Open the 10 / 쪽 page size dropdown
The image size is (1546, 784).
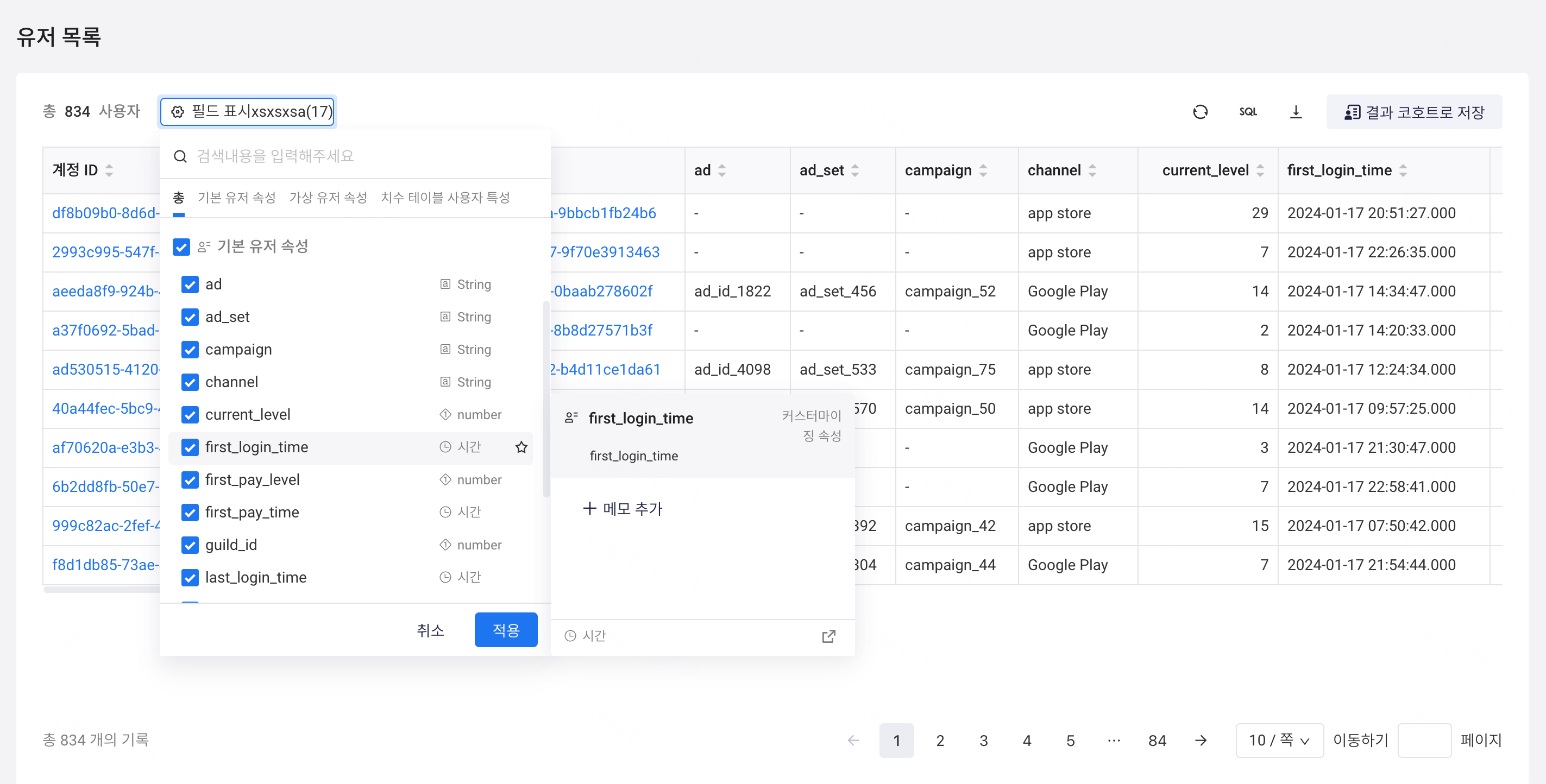[x=1279, y=740]
